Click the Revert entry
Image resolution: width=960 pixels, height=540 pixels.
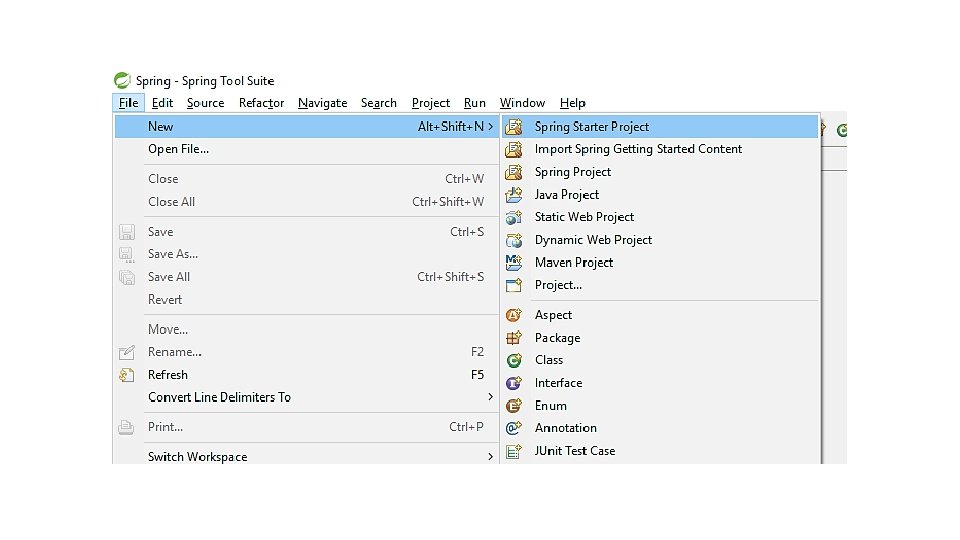[307, 300]
